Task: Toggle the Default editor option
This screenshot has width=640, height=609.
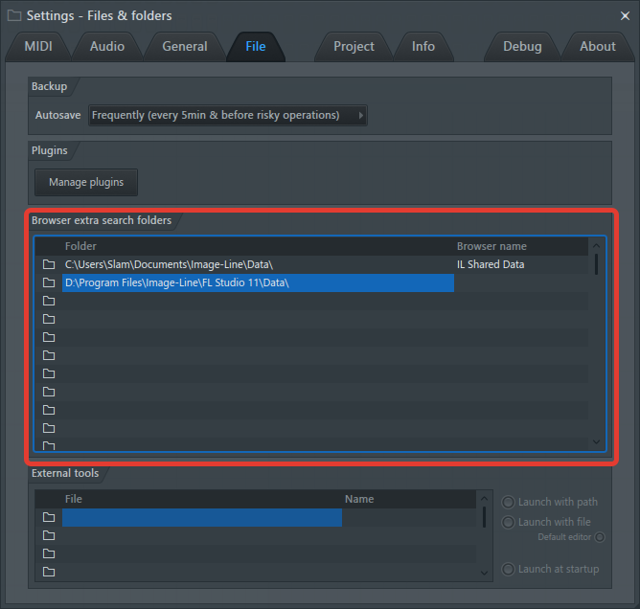Action: pos(600,537)
